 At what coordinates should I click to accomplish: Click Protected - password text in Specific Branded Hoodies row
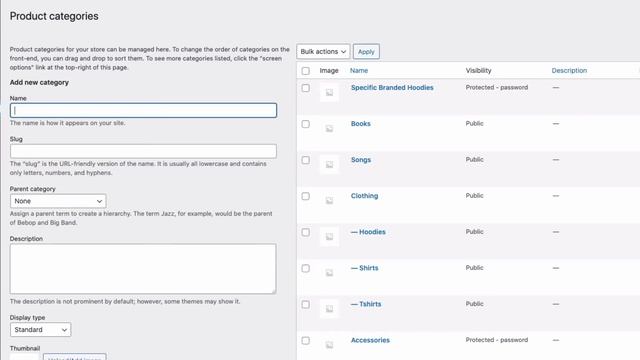(x=497, y=87)
